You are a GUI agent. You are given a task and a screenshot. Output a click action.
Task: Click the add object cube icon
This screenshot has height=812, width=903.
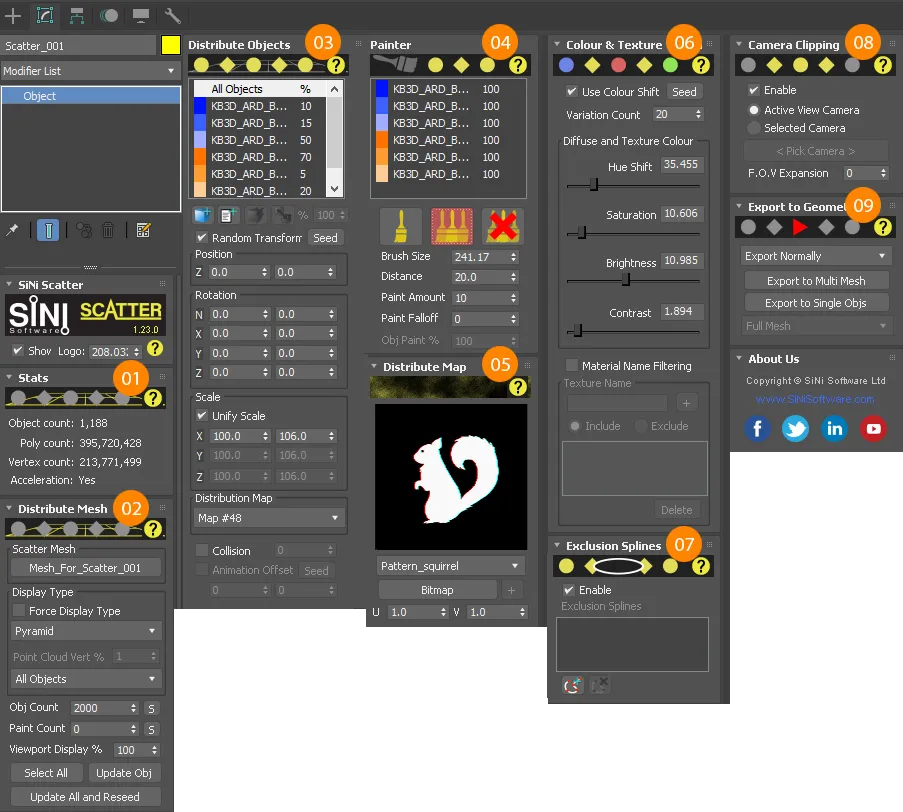[x=203, y=215]
